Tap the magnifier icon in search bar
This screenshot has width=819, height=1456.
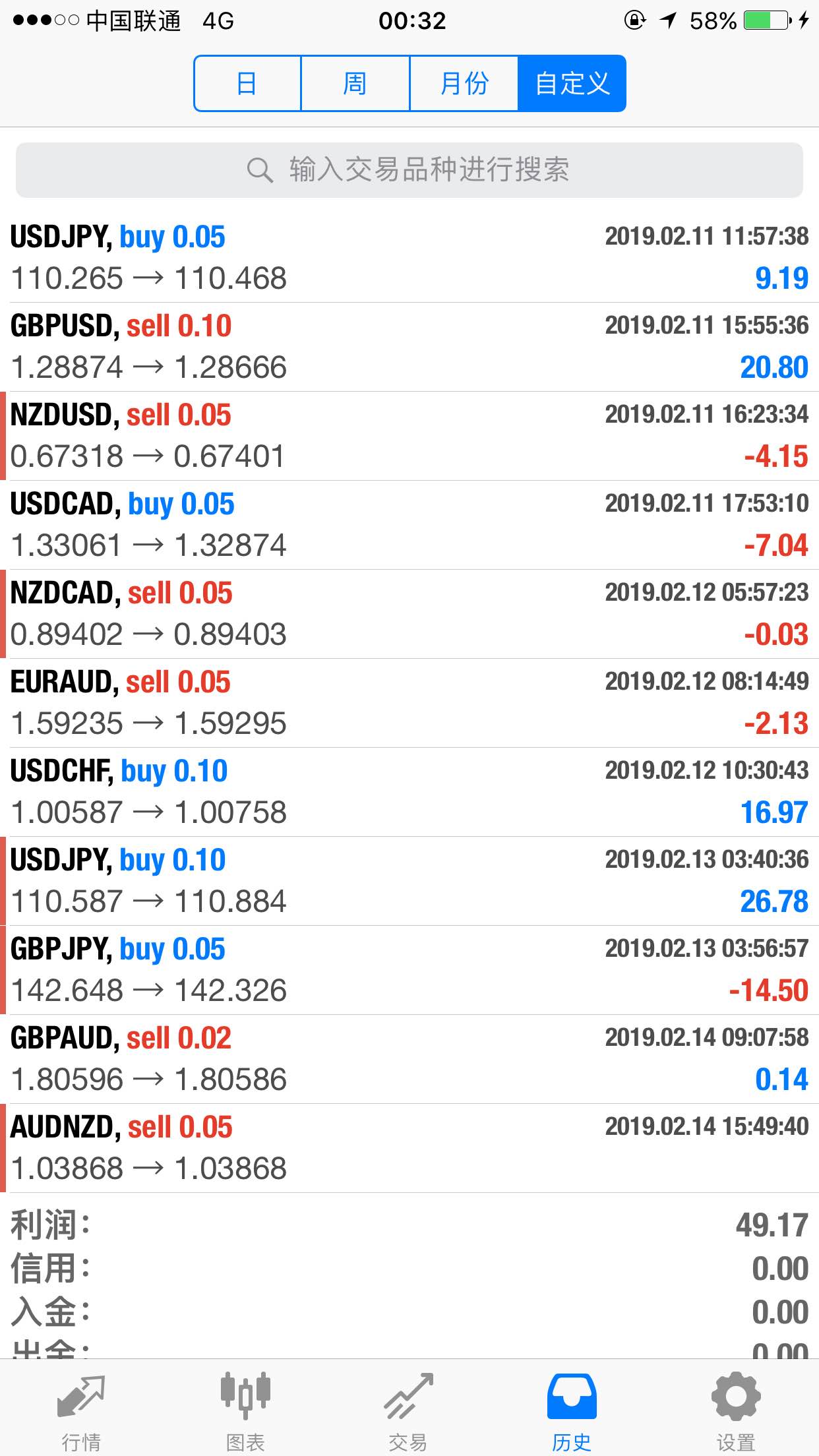(x=260, y=170)
